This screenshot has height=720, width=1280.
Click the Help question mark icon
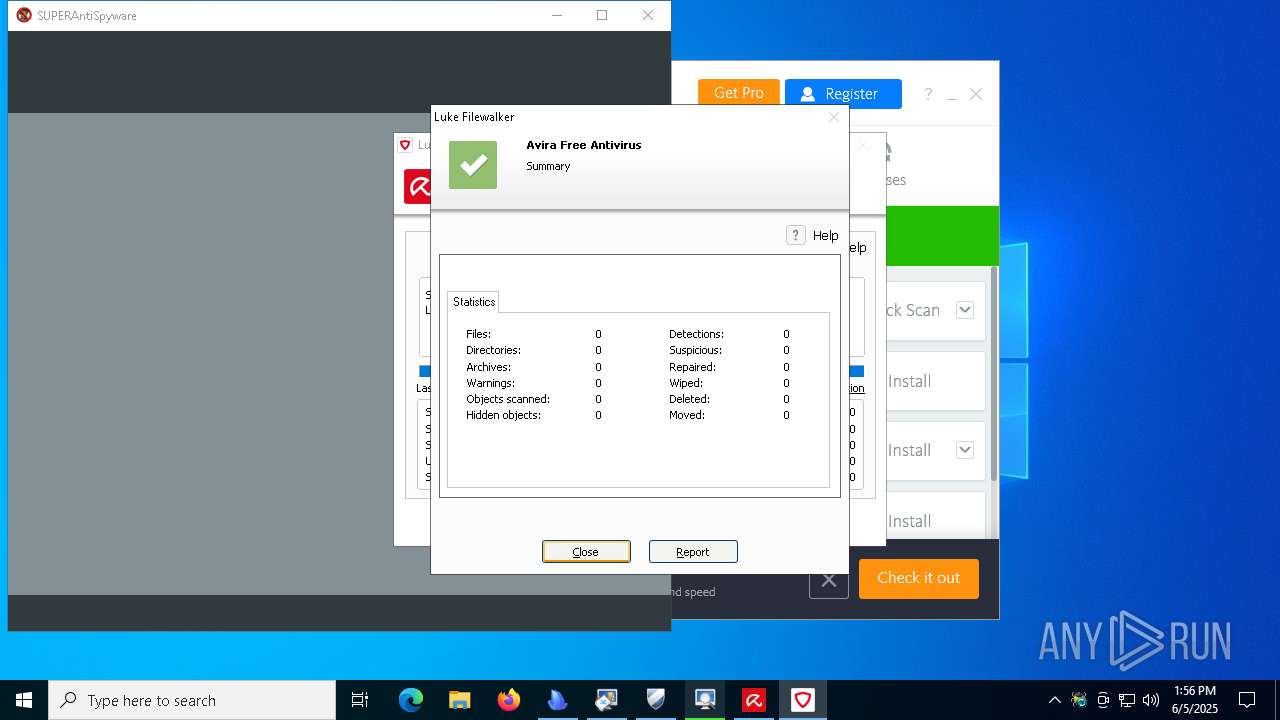click(x=796, y=235)
